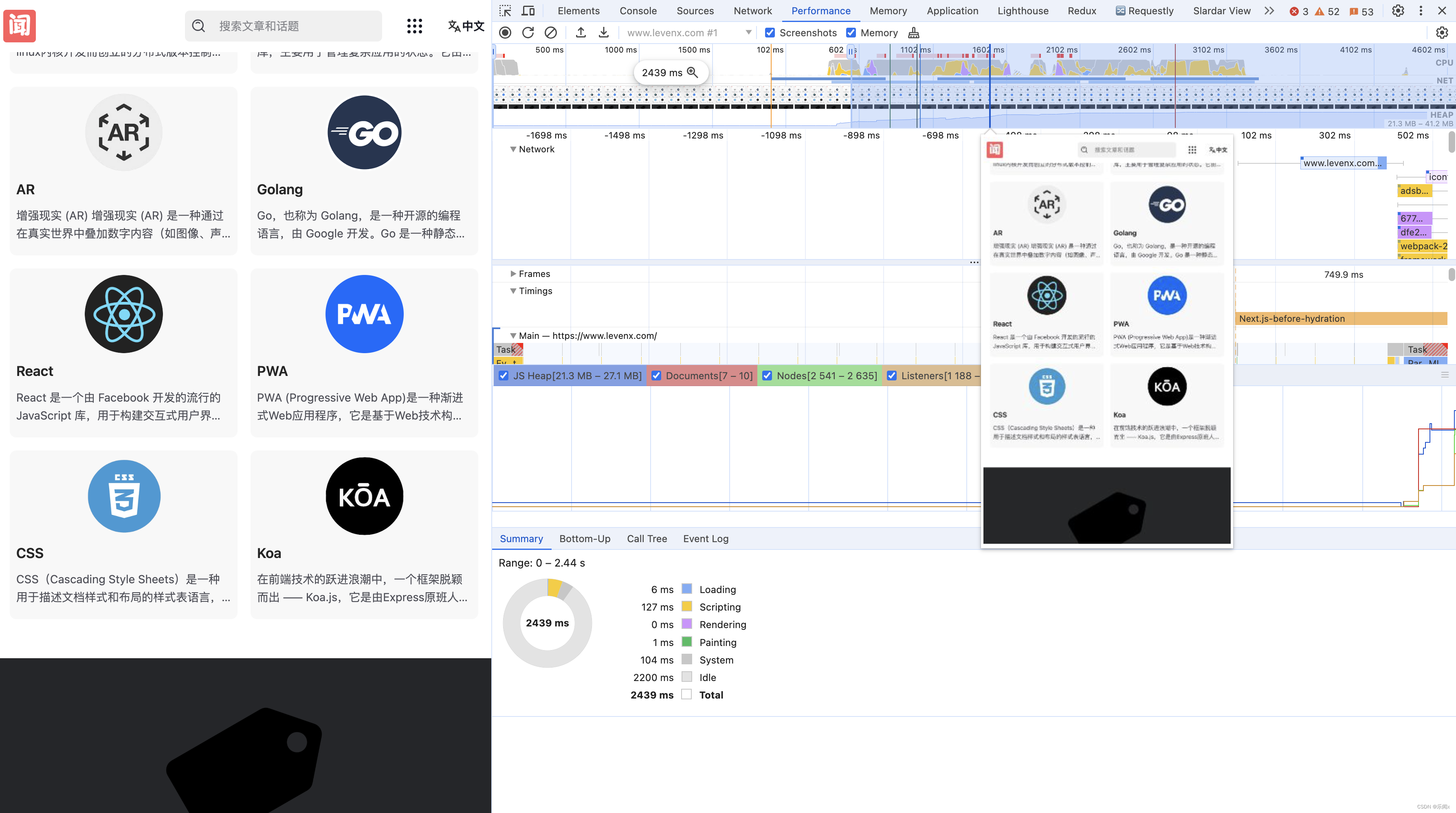Open the Koa article title link
The image size is (1456, 813).
tap(269, 553)
